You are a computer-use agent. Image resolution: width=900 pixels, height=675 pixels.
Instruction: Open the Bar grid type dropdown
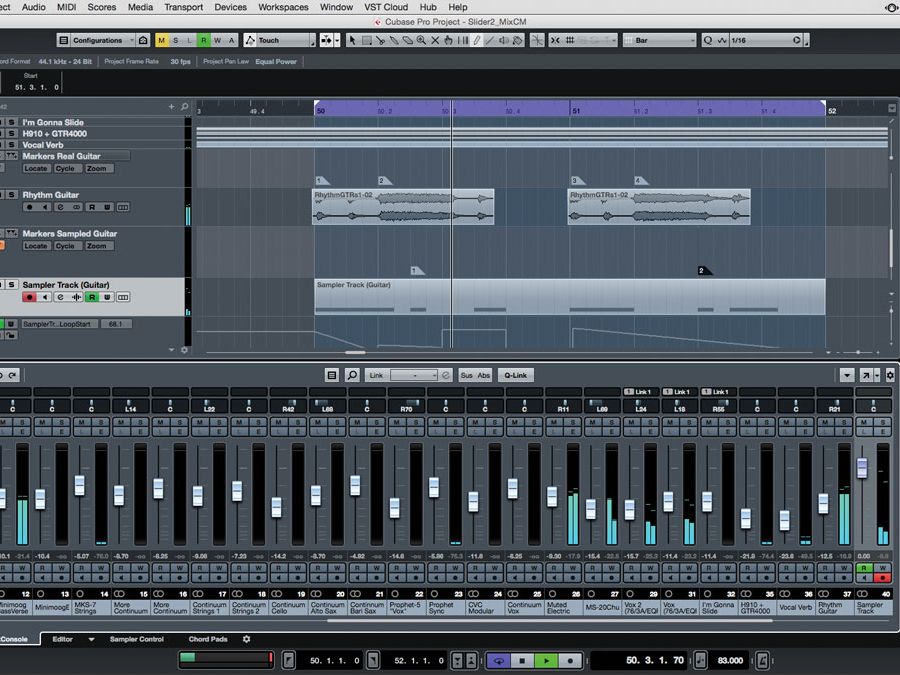(x=659, y=40)
